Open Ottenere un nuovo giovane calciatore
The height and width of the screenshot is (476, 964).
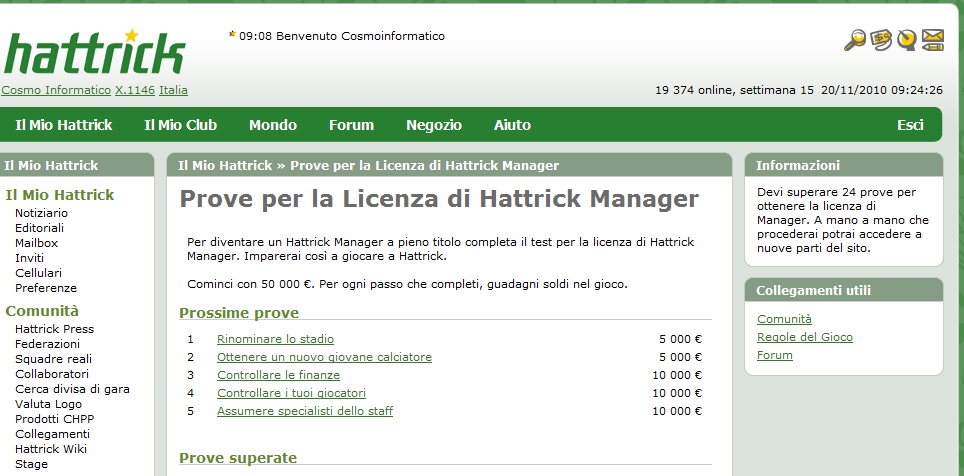tap(324, 357)
